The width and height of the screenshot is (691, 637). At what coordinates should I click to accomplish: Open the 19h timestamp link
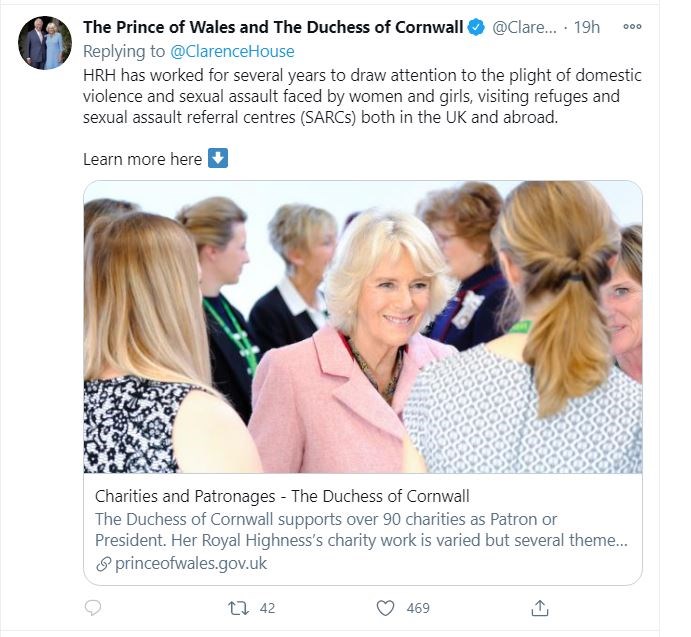[587, 27]
